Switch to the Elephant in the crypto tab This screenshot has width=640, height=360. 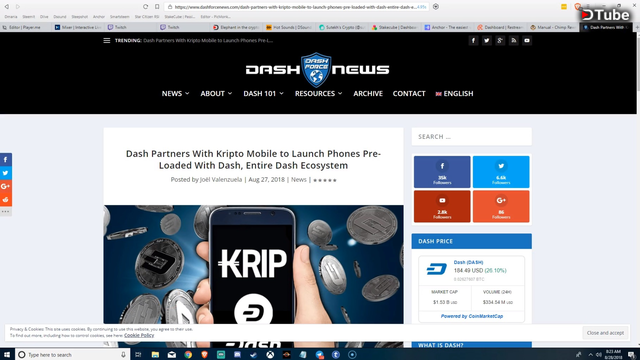[x=236, y=27]
